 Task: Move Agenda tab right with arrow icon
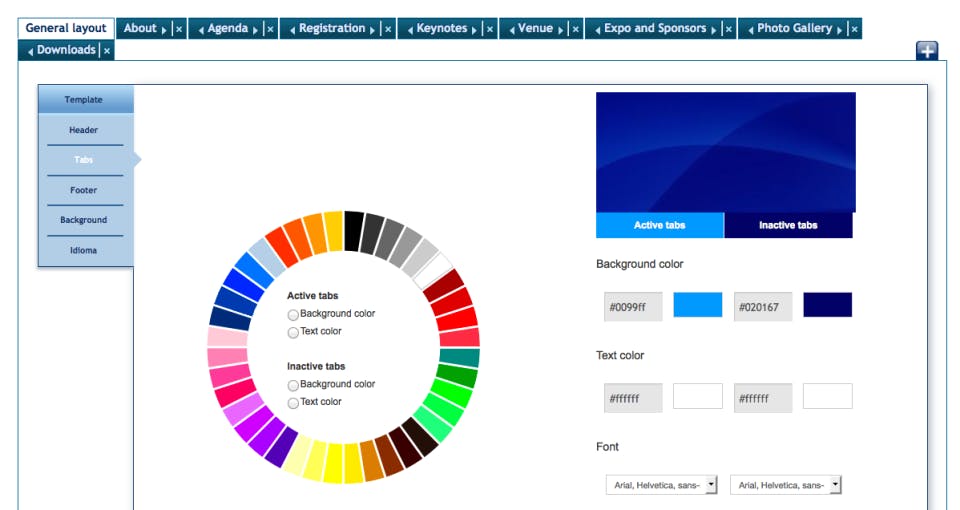pos(255,29)
